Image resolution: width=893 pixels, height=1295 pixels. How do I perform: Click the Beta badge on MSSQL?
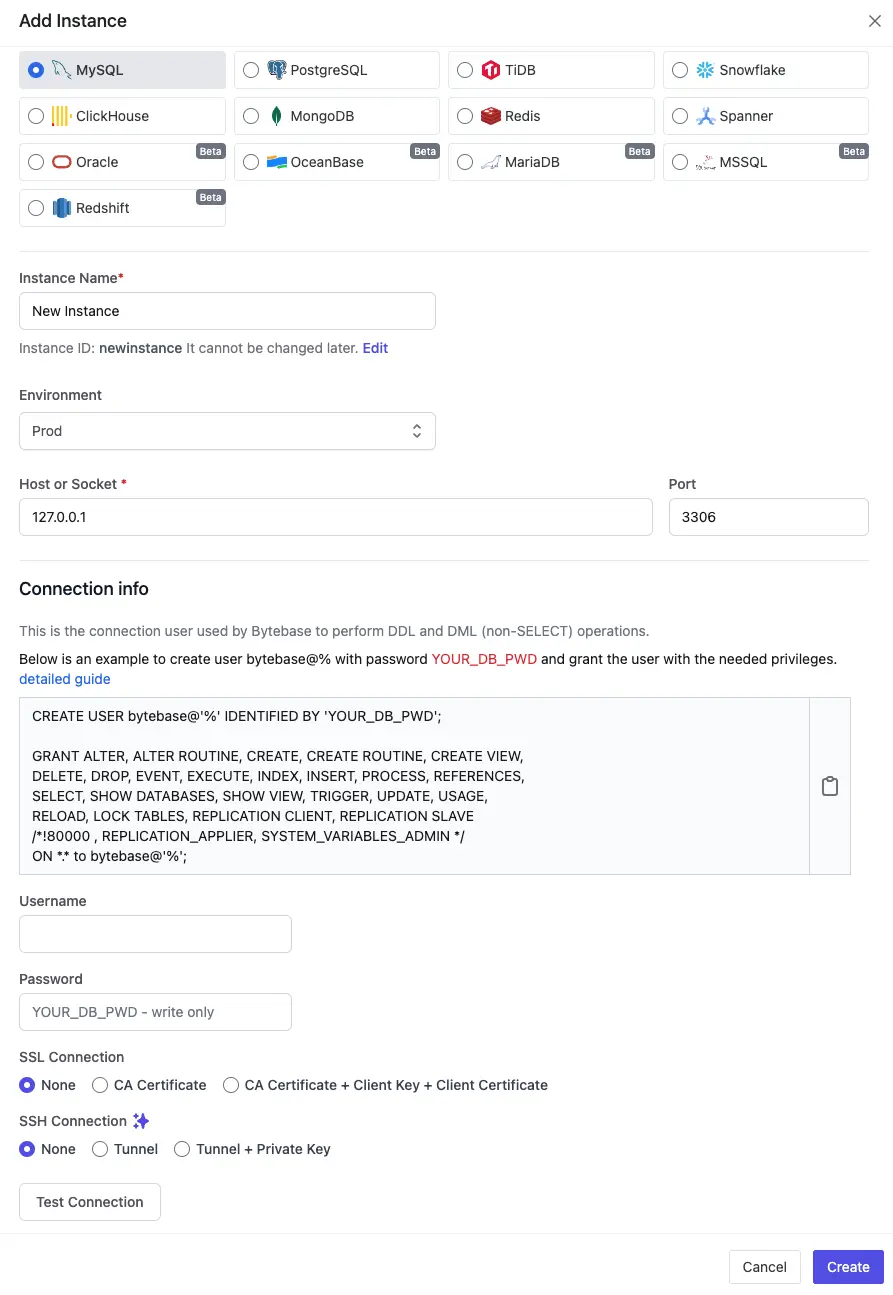[x=854, y=151]
